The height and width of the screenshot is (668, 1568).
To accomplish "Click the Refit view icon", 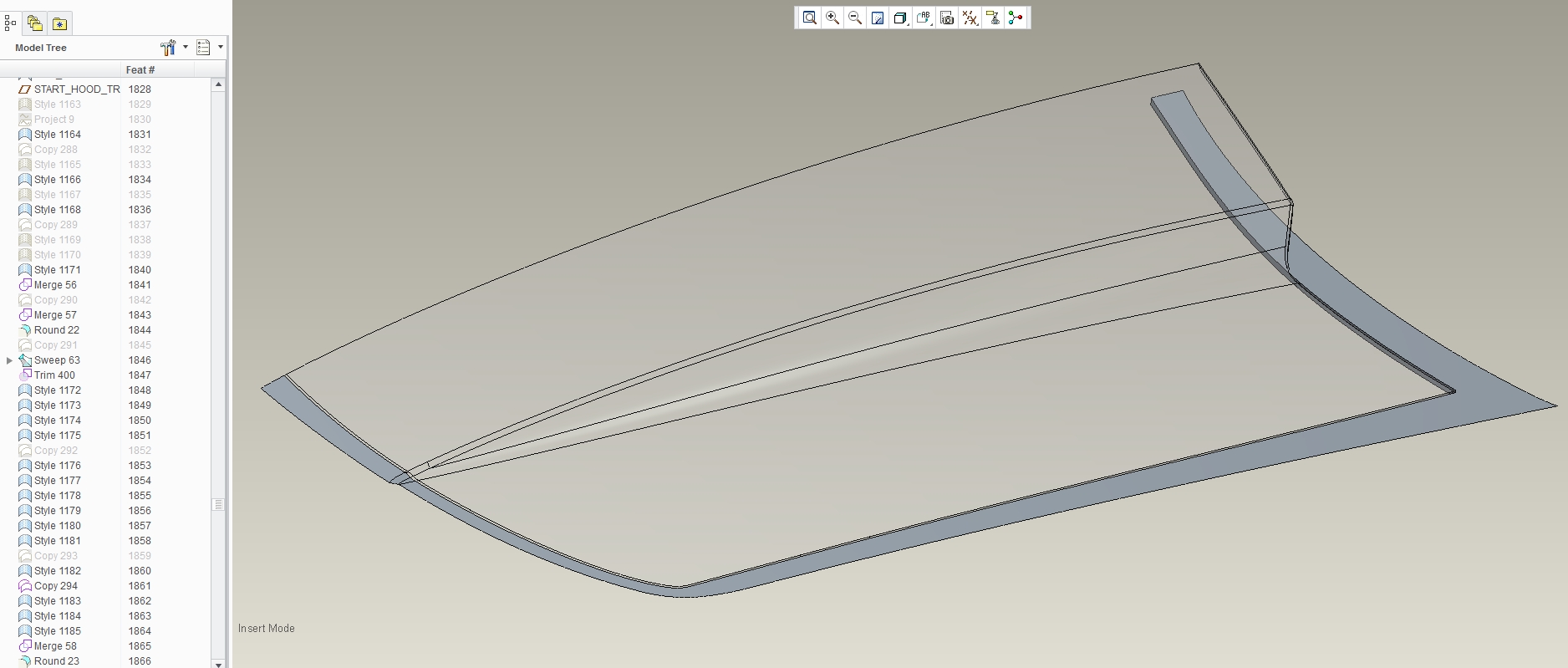I will (809, 18).
